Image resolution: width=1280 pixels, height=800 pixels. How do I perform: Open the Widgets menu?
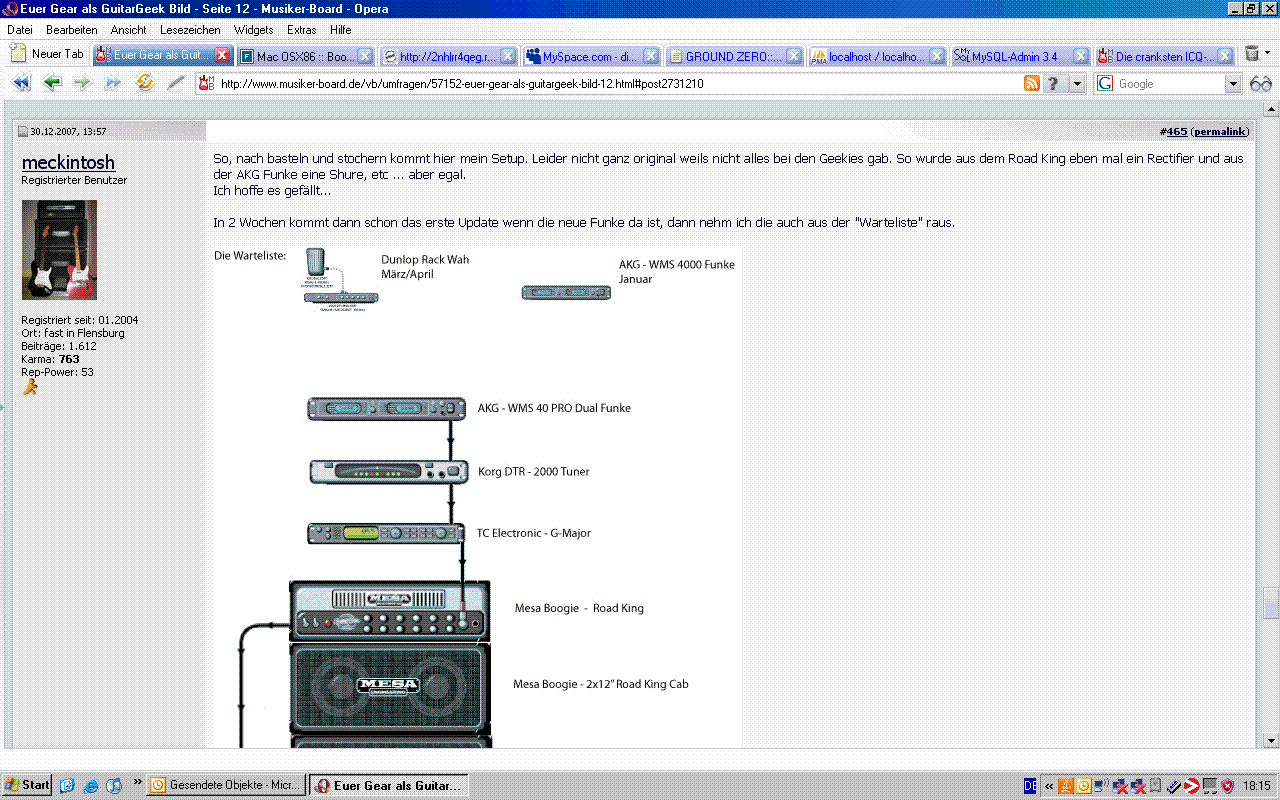(253, 30)
